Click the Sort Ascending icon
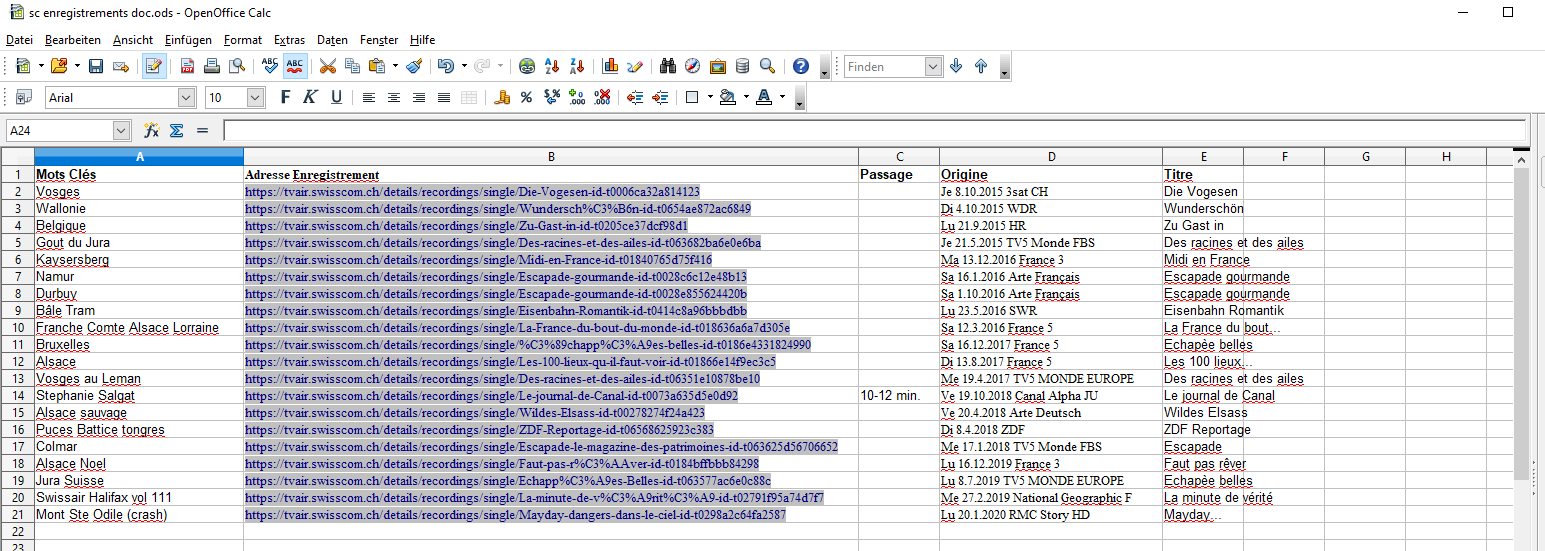This screenshot has height=551, width=1545. click(551, 67)
